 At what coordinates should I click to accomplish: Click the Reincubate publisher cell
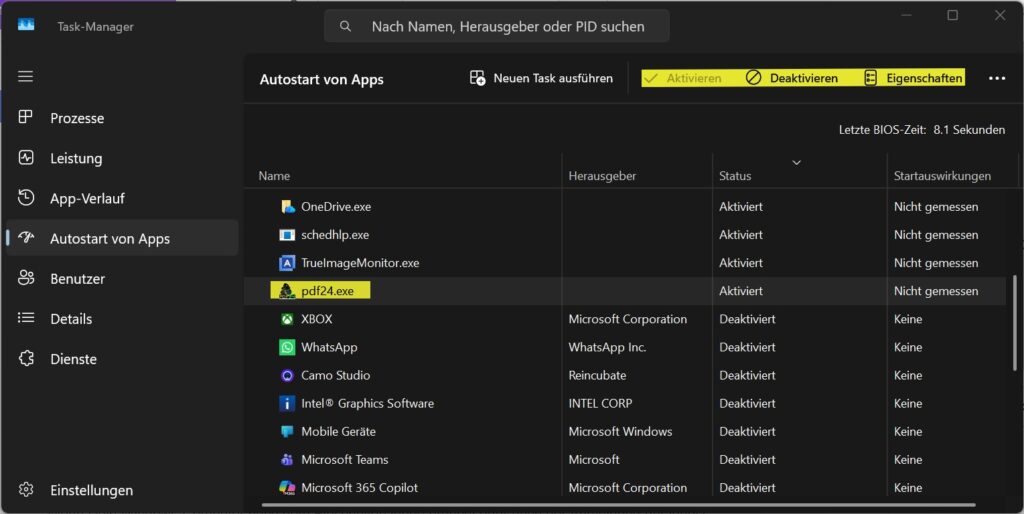click(x=597, y=375)
